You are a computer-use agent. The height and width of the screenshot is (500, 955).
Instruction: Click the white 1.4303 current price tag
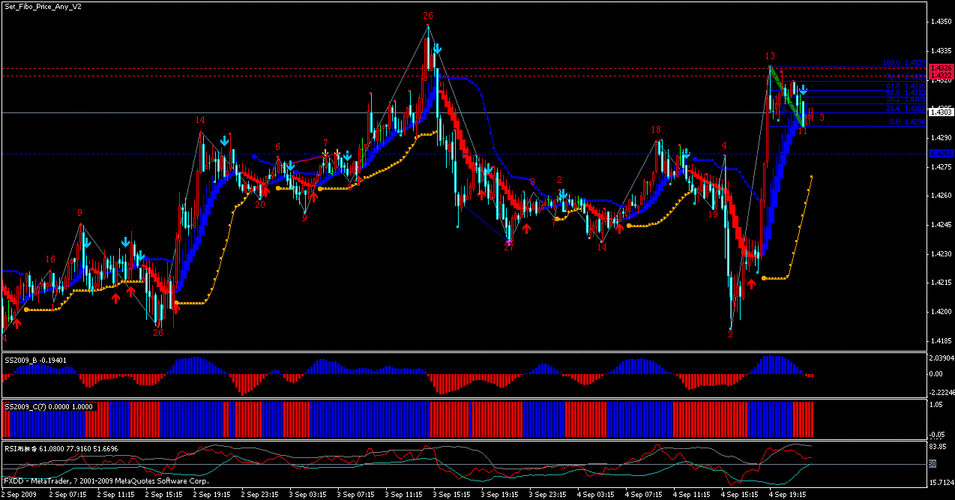(x=940, y=113)
